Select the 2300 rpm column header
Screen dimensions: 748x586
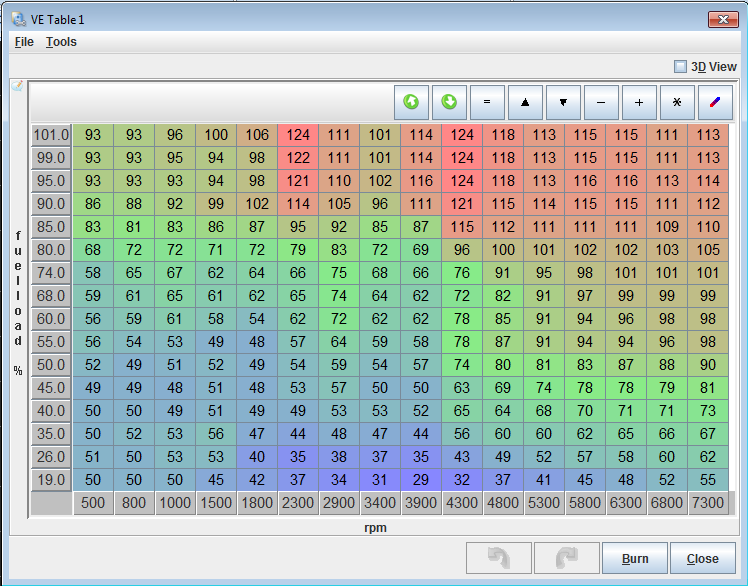[298, 503]
